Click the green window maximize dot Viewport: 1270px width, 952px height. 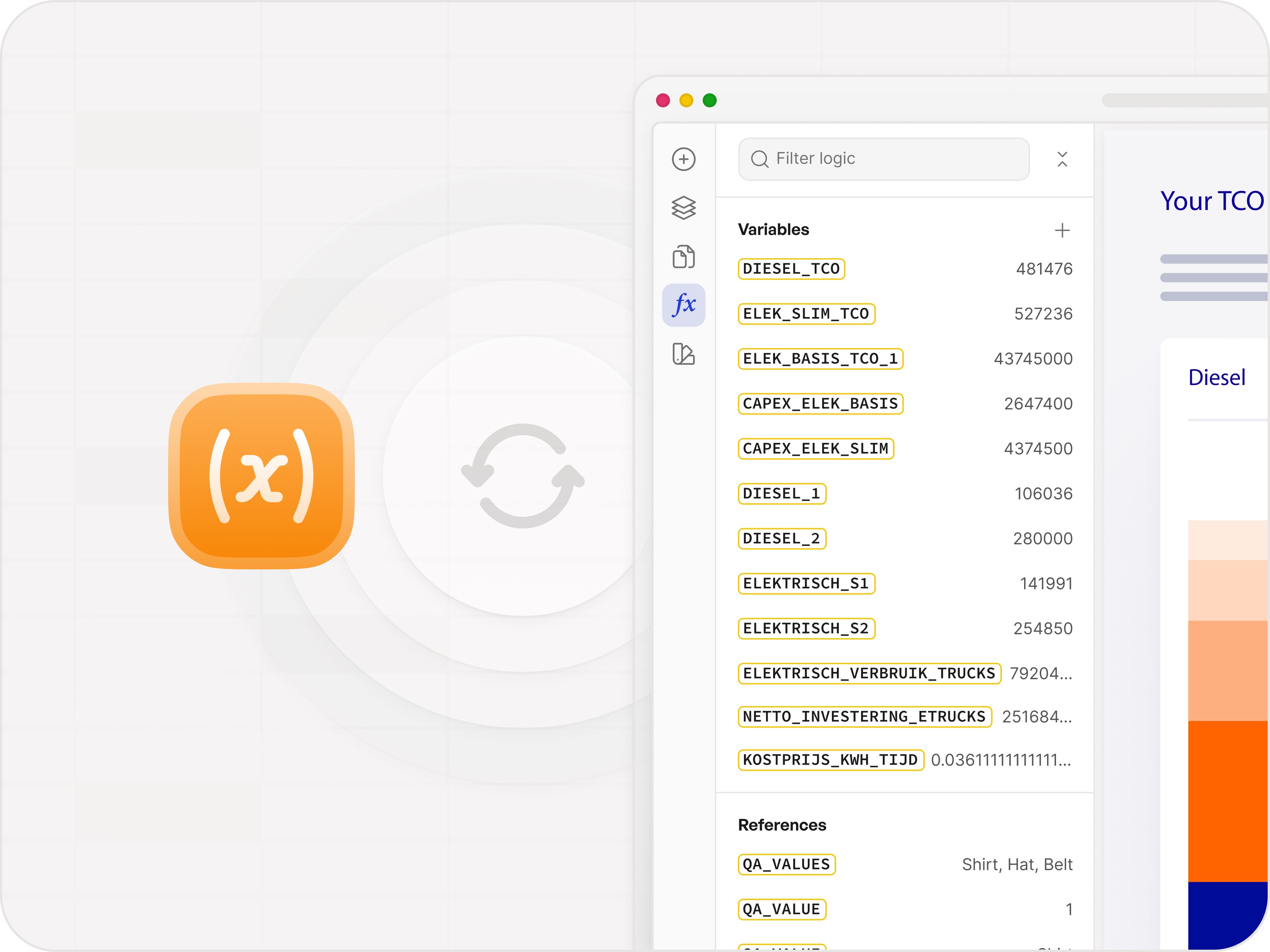click(x=710, y=100)
